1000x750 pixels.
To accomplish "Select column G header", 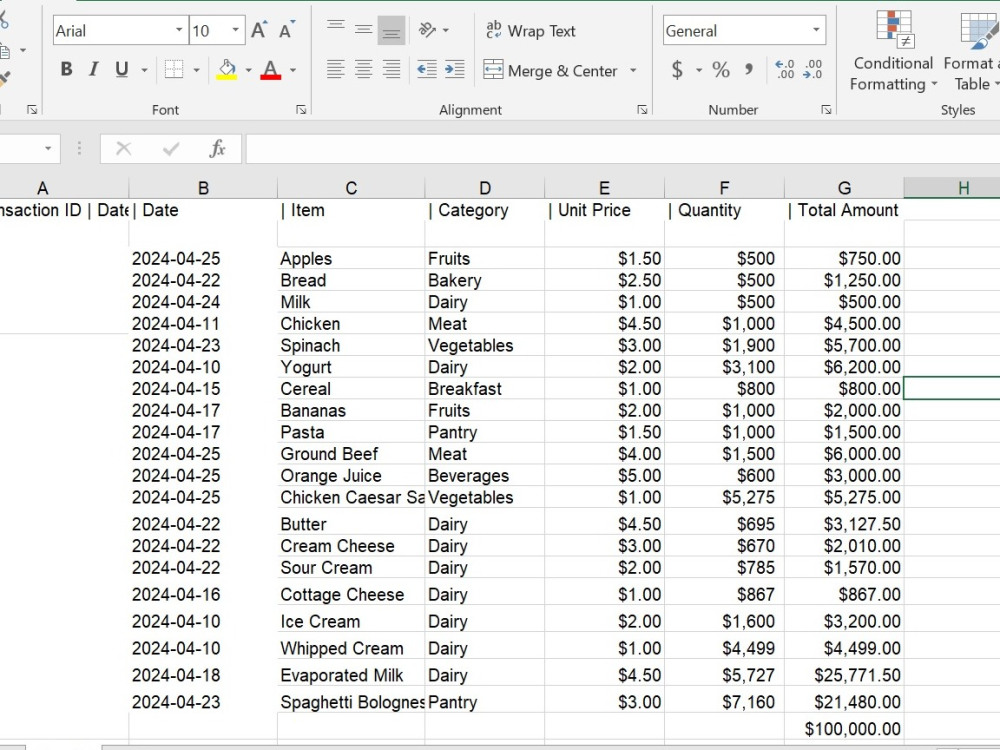I will coord(844,188).
